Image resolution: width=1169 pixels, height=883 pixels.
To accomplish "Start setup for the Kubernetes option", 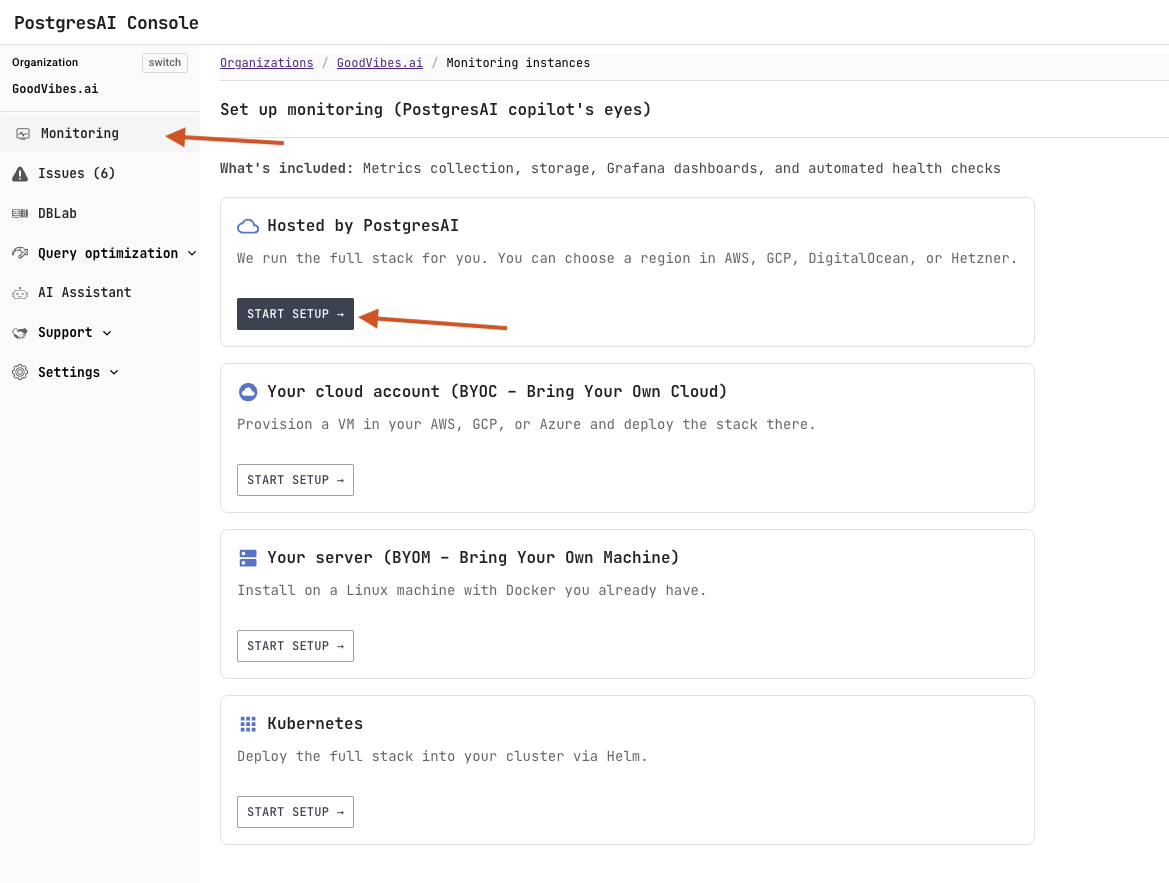I will tap(295, 811).
